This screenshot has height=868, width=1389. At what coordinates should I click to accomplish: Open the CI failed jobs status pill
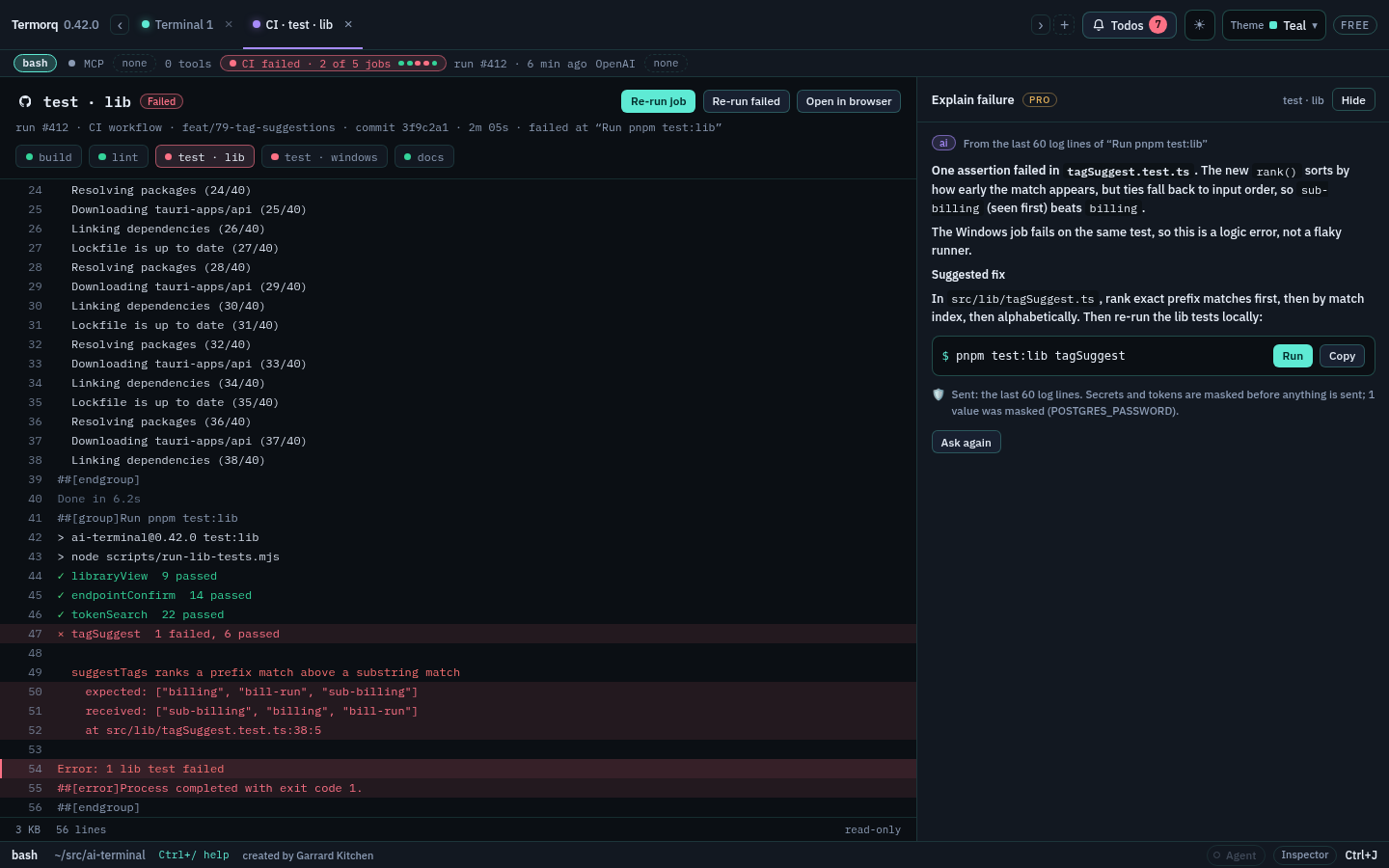(x=333, y=64)
